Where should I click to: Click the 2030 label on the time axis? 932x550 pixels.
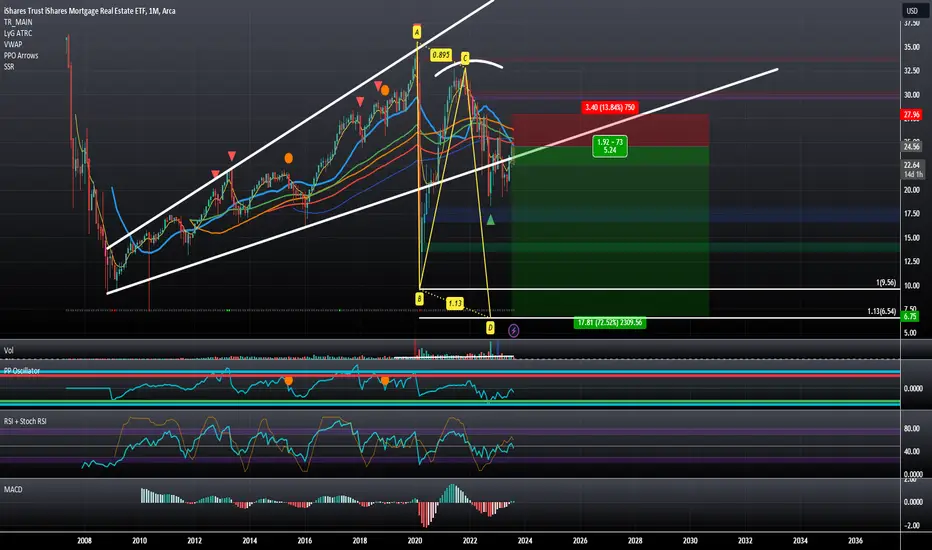tap(690, 540)
